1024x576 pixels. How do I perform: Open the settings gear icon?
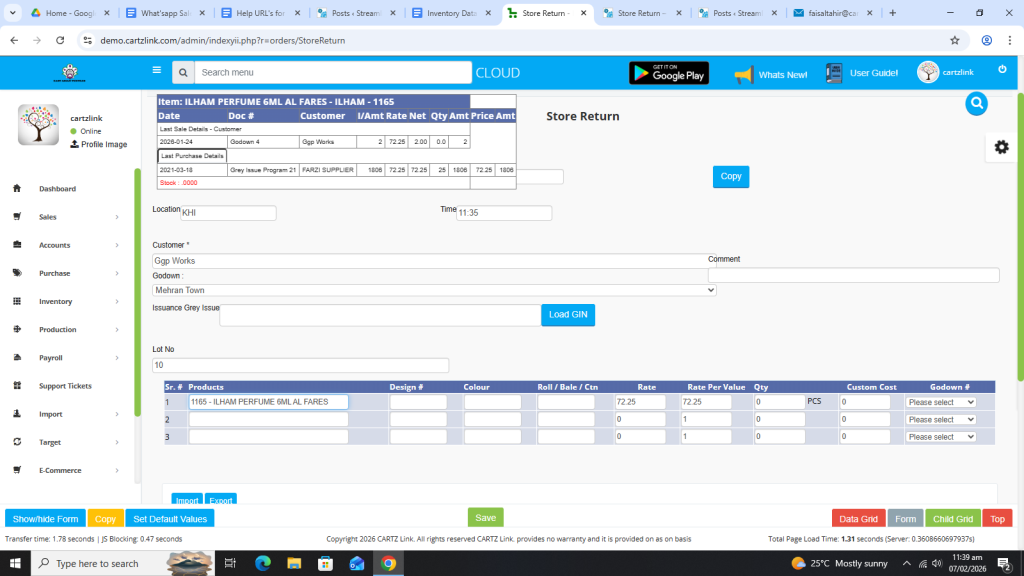coord(1001,147)
